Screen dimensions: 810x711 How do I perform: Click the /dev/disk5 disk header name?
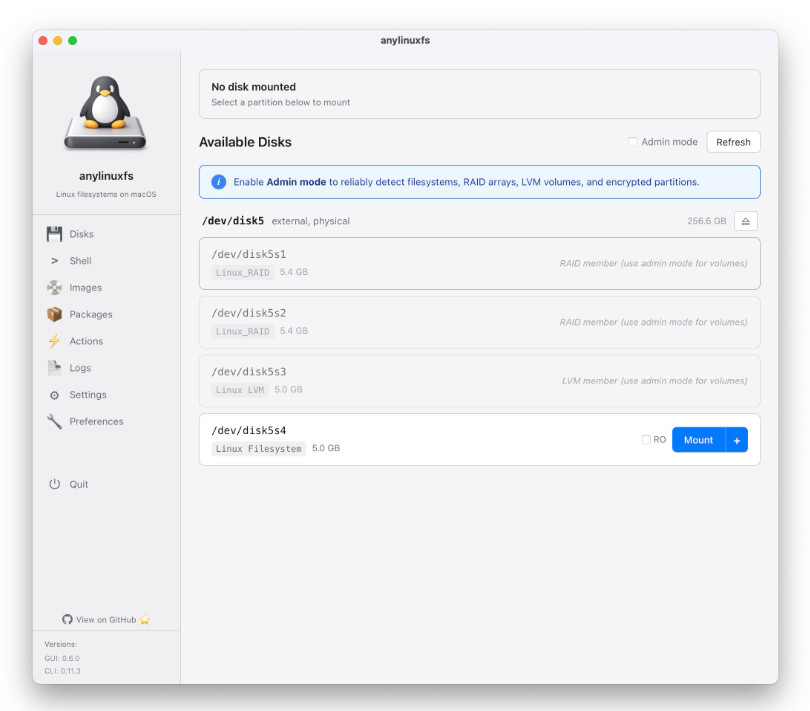coord(233,221)
